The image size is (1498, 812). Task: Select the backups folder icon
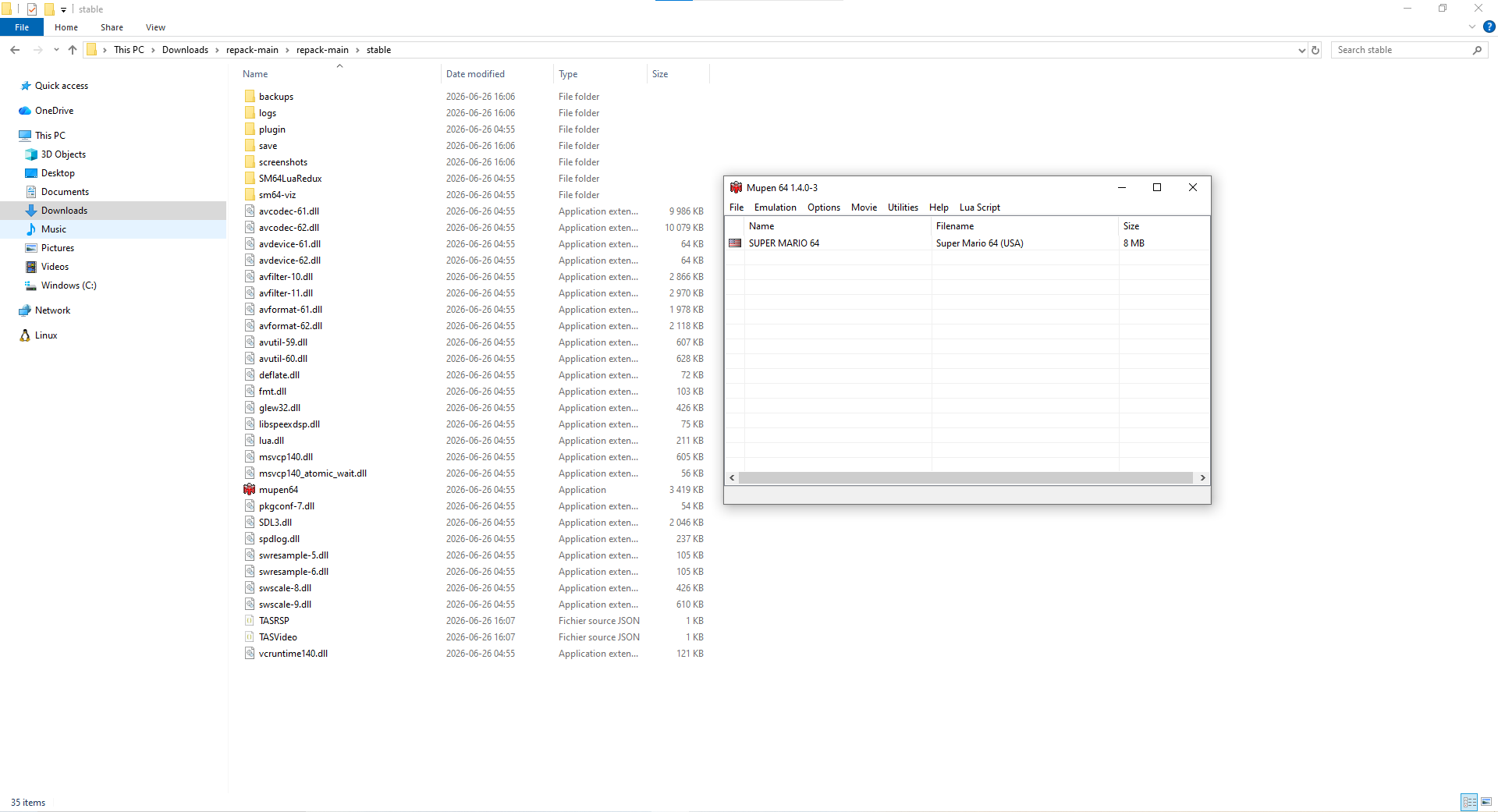click(x=250, y=97)
